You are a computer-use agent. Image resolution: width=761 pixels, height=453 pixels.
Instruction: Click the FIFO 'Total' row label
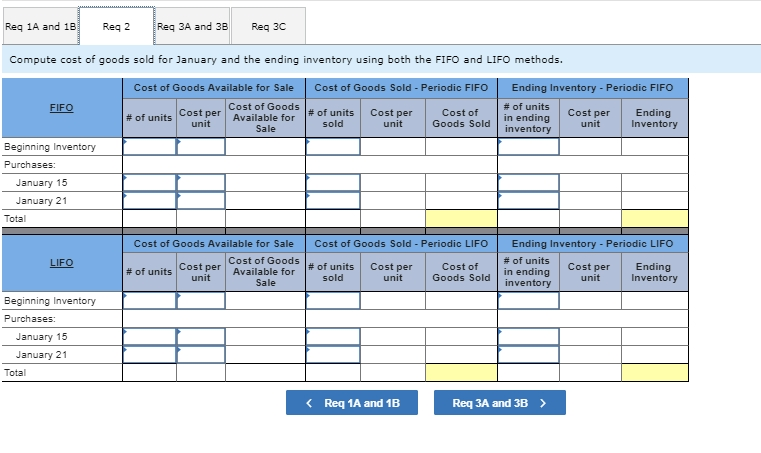(15, 218)
